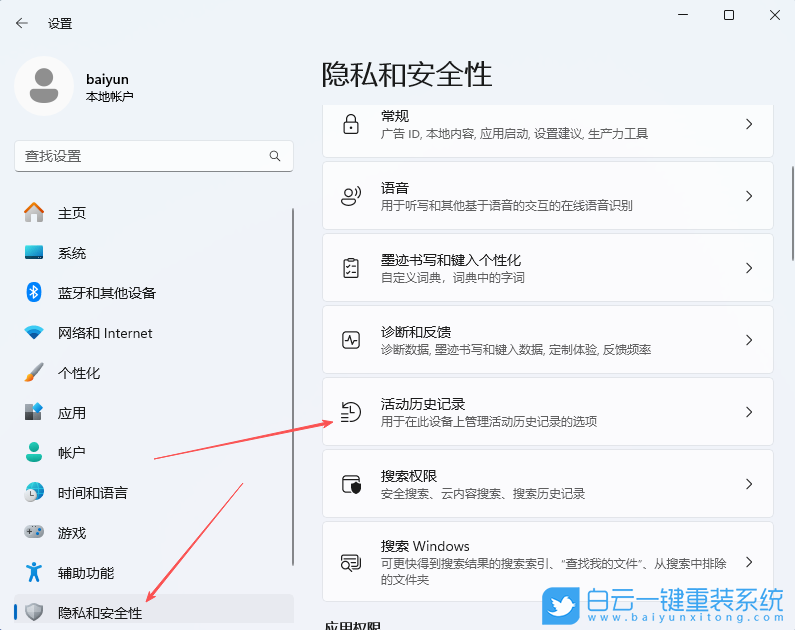This screenshot has width=795, height=630.
Task: Open the 活动历史记录 card
Action: (x=548, y=412)
